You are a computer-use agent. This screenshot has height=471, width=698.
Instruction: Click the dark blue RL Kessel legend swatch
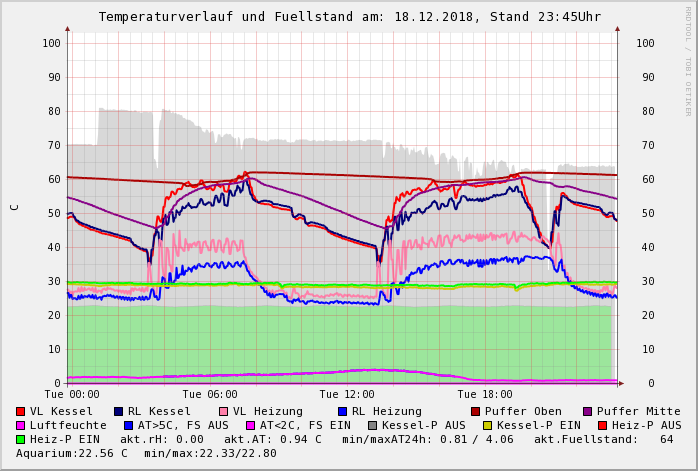(x=119, y=411)
